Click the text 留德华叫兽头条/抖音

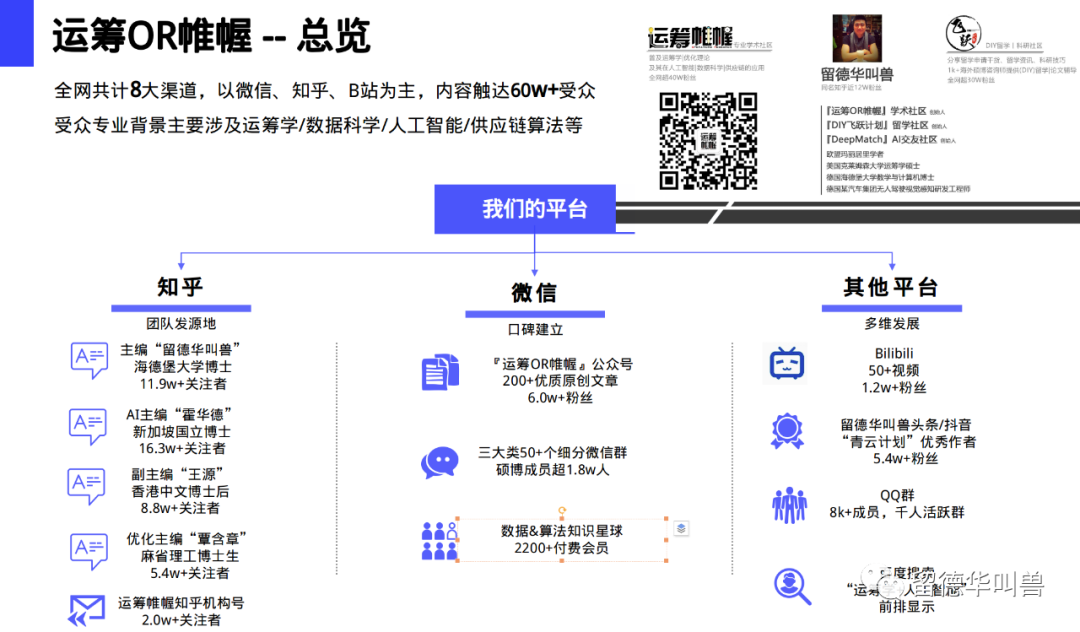(x=906, y=425)
